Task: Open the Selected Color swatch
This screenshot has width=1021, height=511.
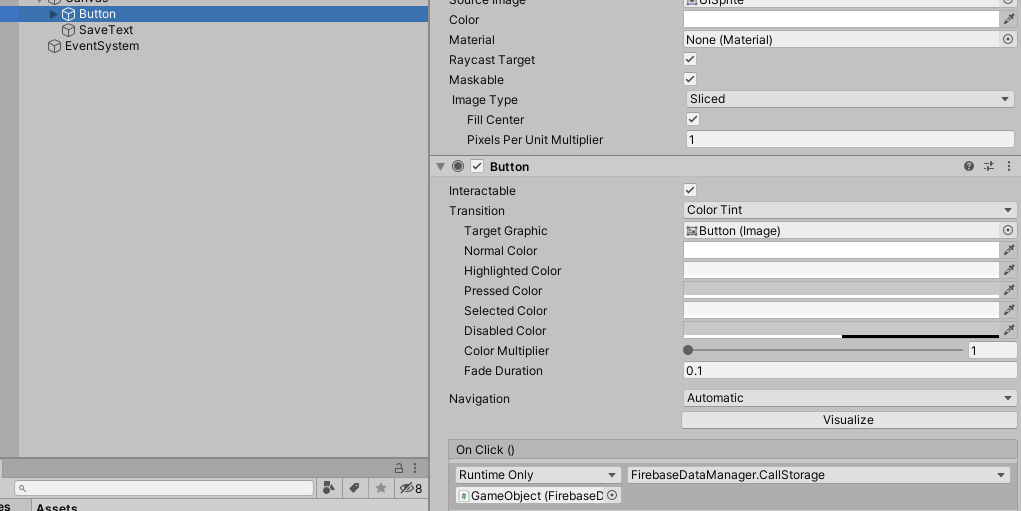Action: point(841,311)
